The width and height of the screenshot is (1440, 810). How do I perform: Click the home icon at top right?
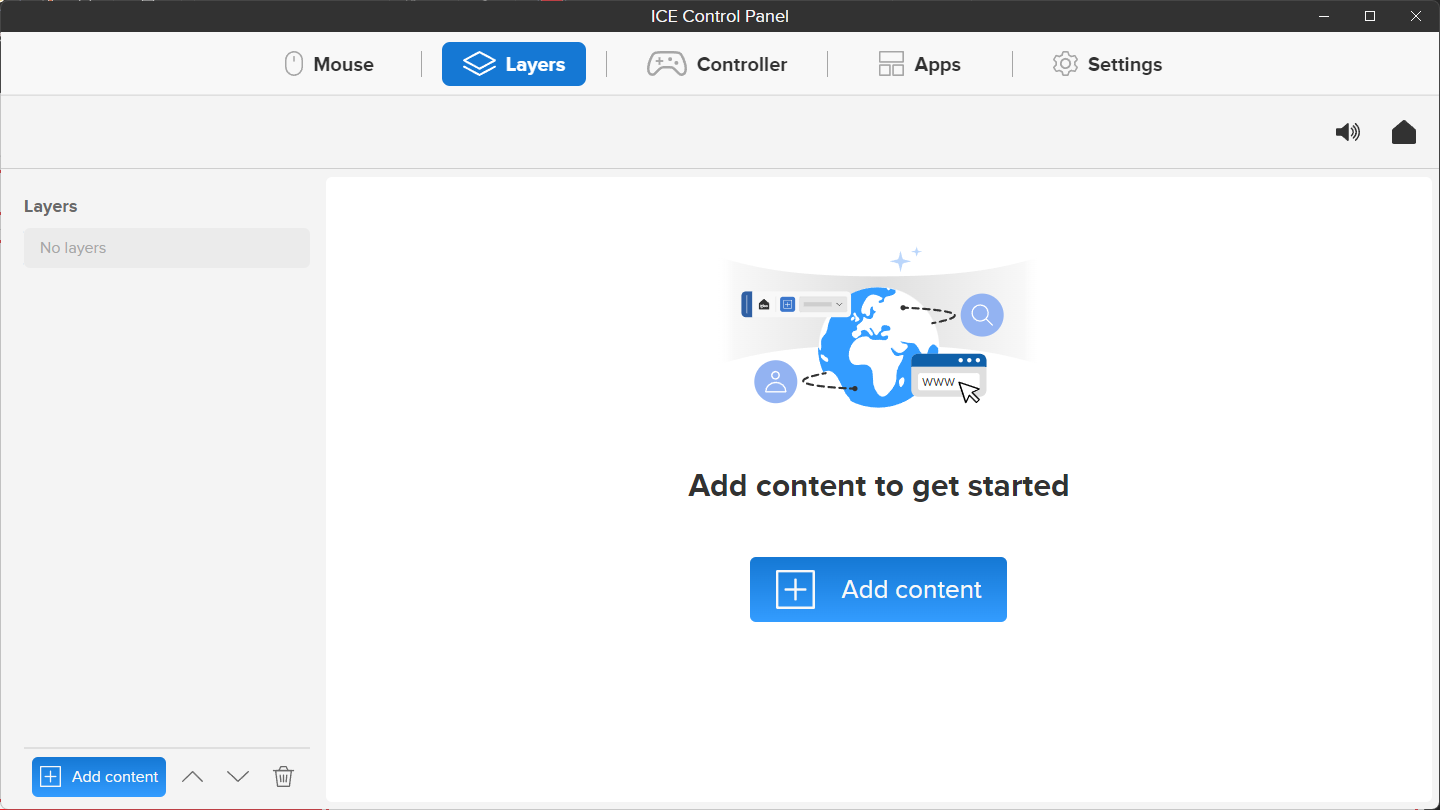pyautogui.click(x=1404, y=132)
